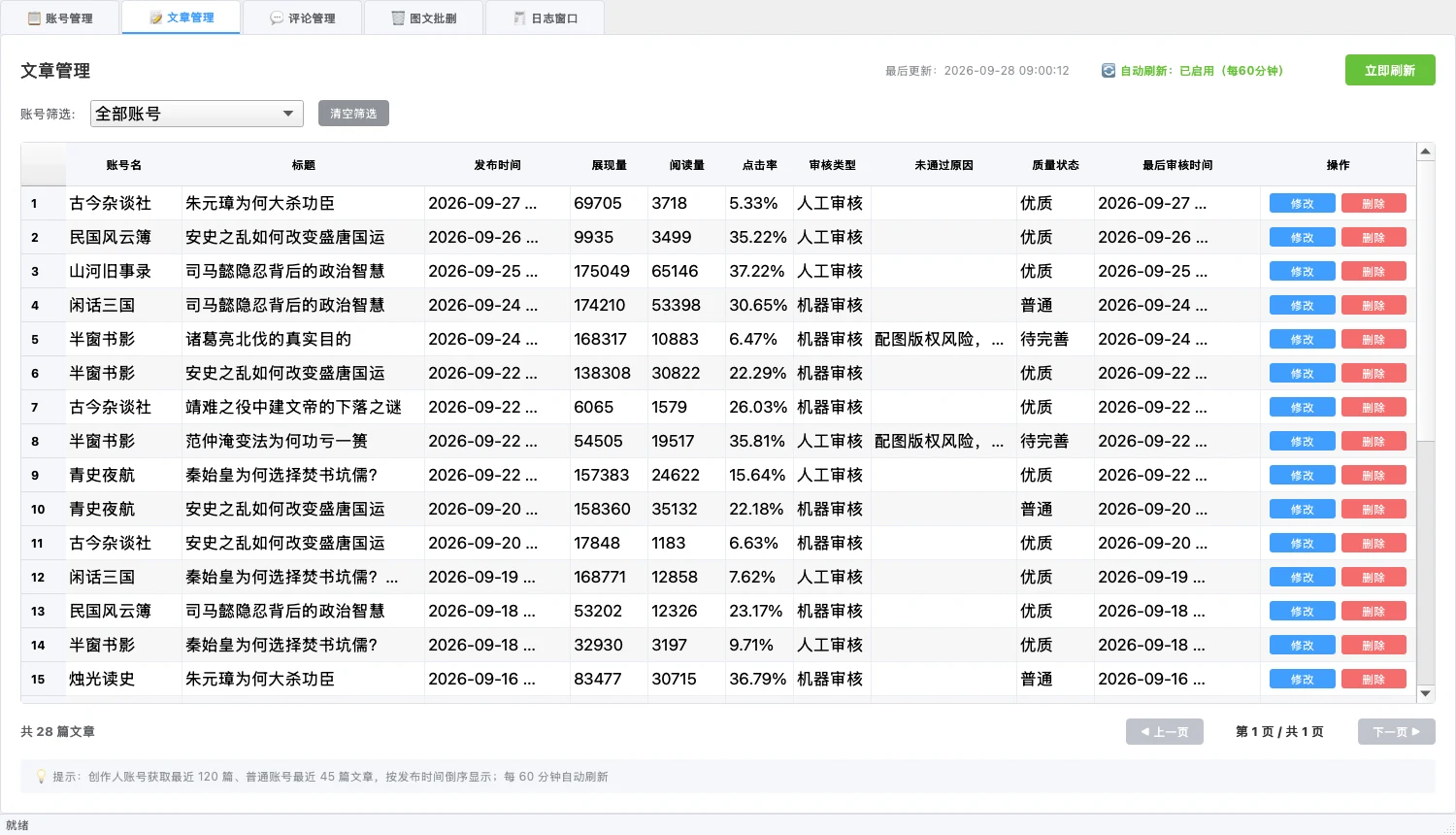Viewport: 1456px width, 835px height.
Task: Click 机器审核 in row 11
Action: (x=833, y=544)
